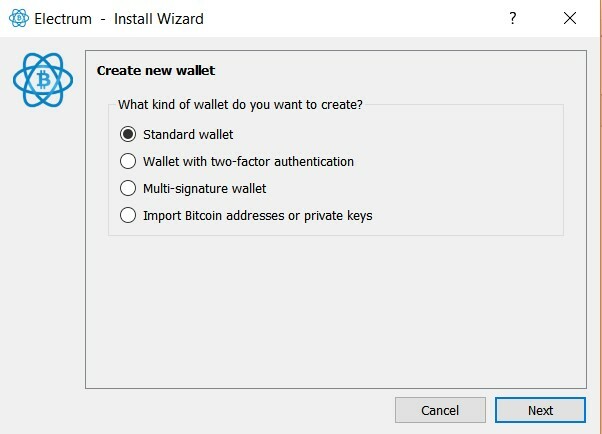
Task: Click the 'Create new wallet' heading
Action: pos(156,70)
